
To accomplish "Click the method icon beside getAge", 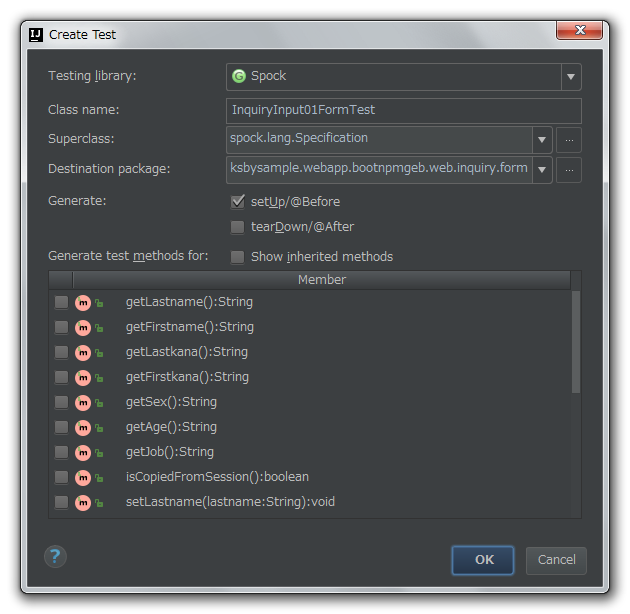I will [x=83, y=428].
